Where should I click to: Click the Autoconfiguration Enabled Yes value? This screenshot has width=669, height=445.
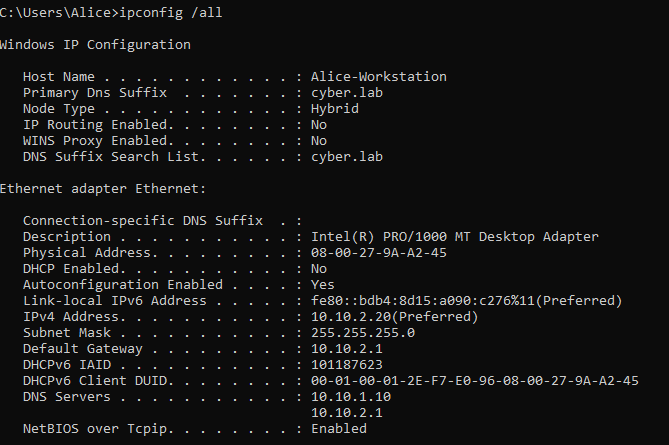(323, 284)
